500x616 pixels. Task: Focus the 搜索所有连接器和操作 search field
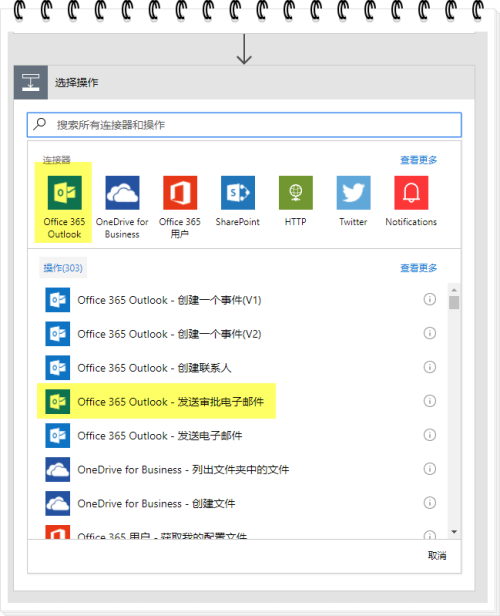(x=244, y=125)
